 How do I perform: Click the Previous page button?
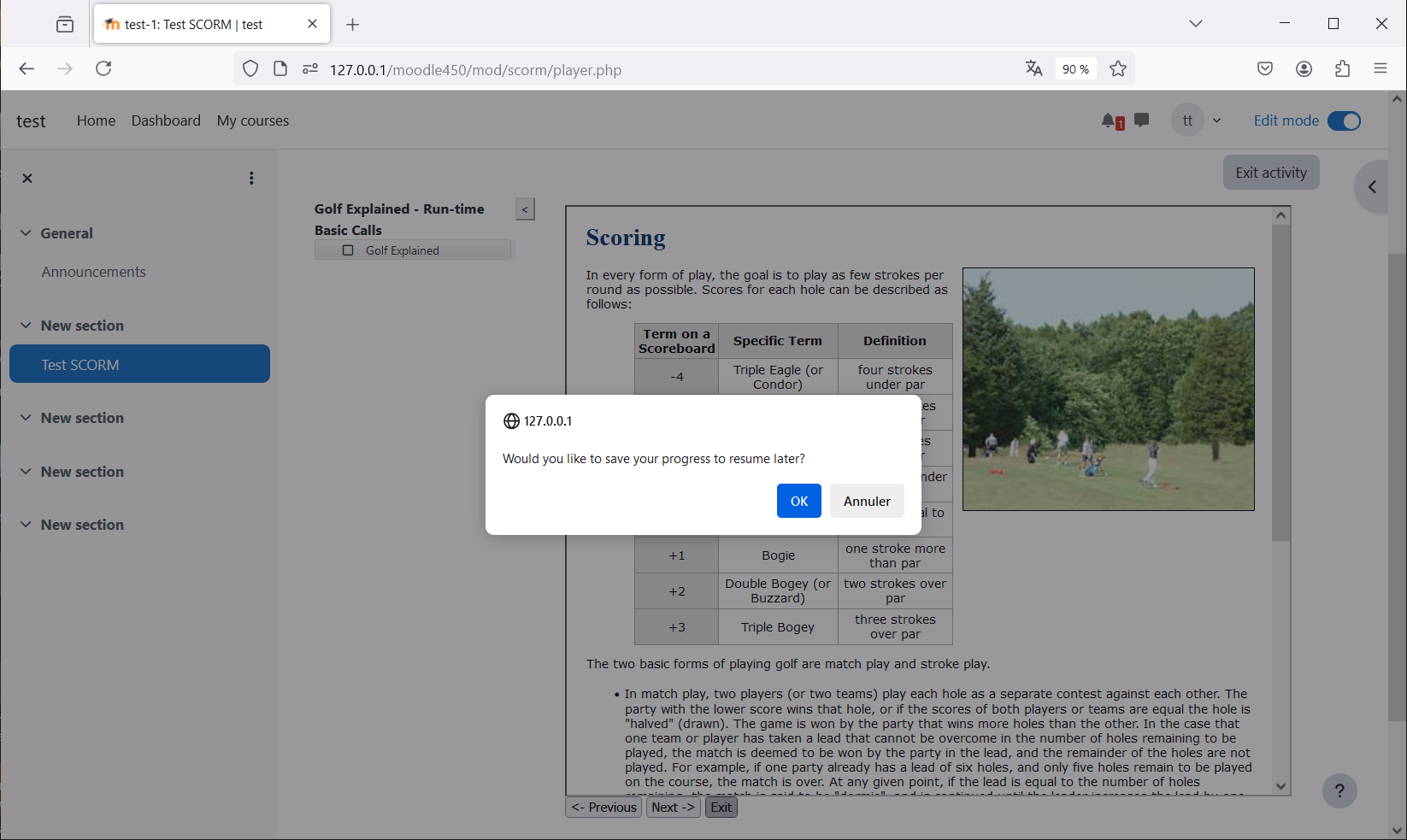(603, 808)
